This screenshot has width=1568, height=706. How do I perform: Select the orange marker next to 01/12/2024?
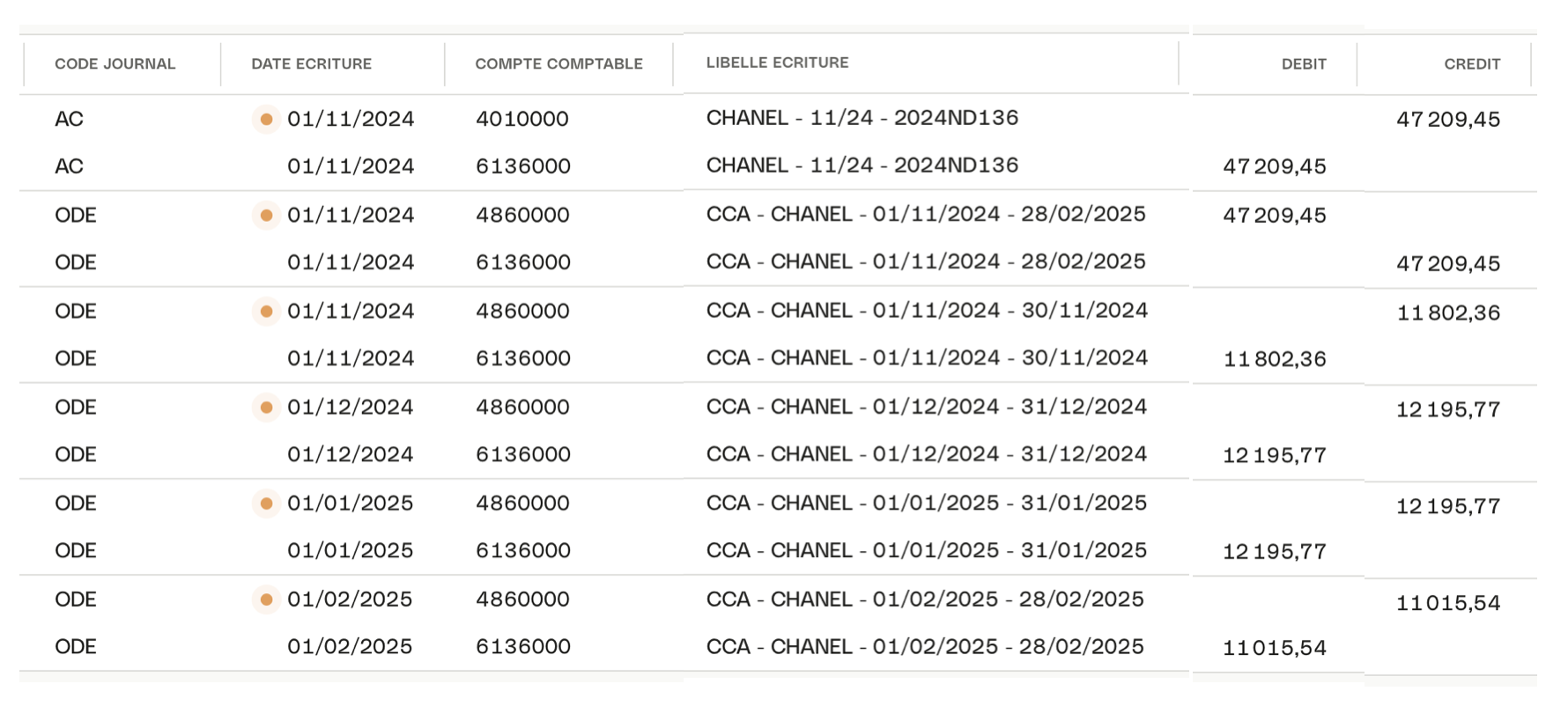pyautogui.click(x=265, y=407)
